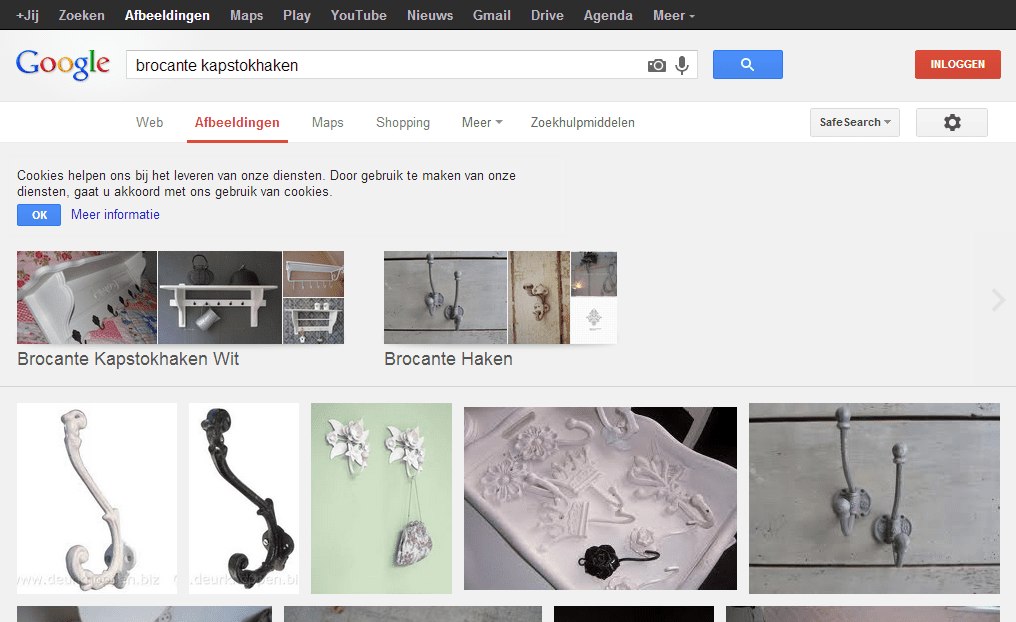Open Nieuws in the top bar
1016x622 pixels.
point(430,16)
